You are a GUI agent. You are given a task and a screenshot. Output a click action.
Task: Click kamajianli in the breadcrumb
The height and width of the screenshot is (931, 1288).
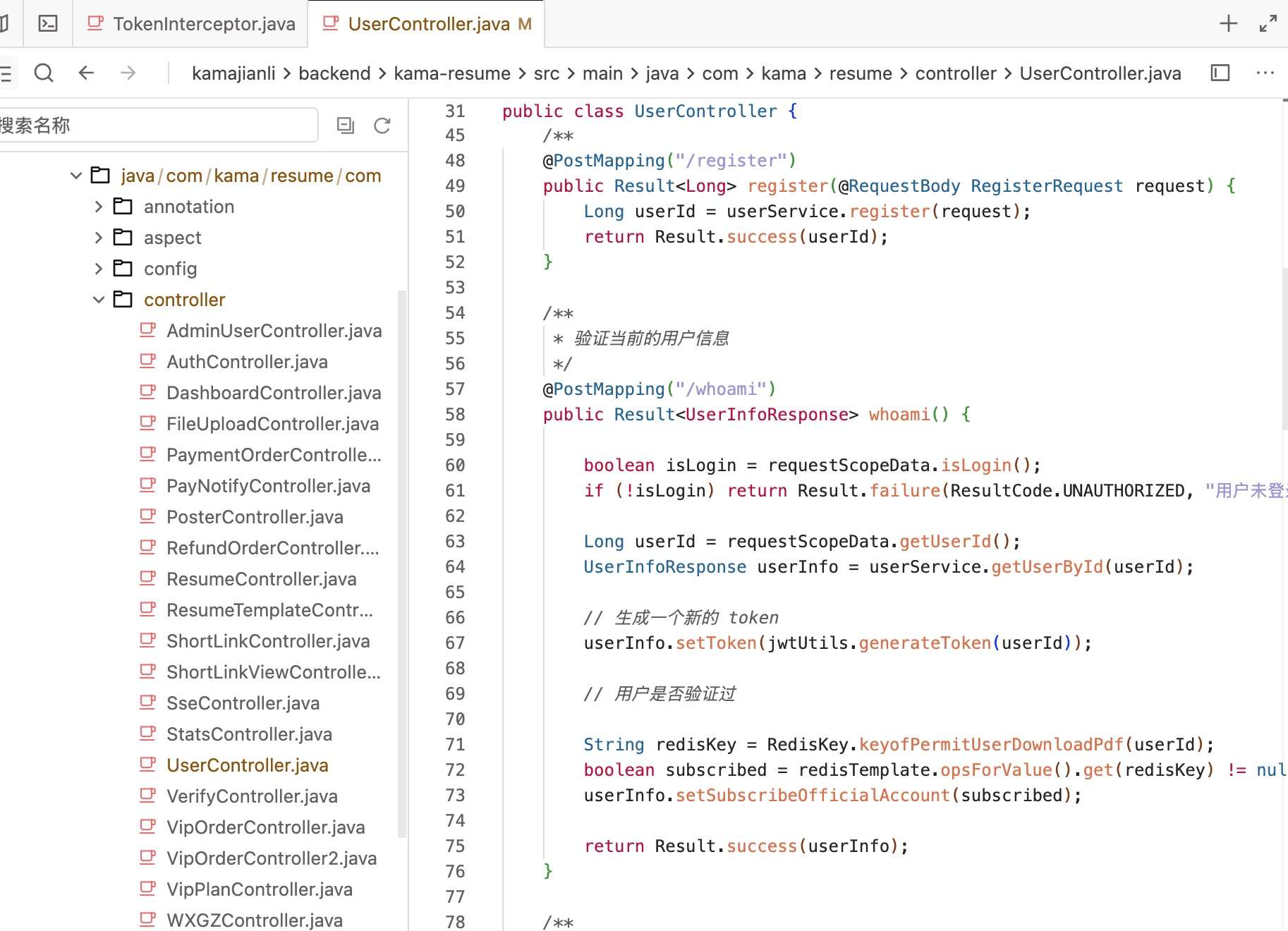tap(233, 73)
